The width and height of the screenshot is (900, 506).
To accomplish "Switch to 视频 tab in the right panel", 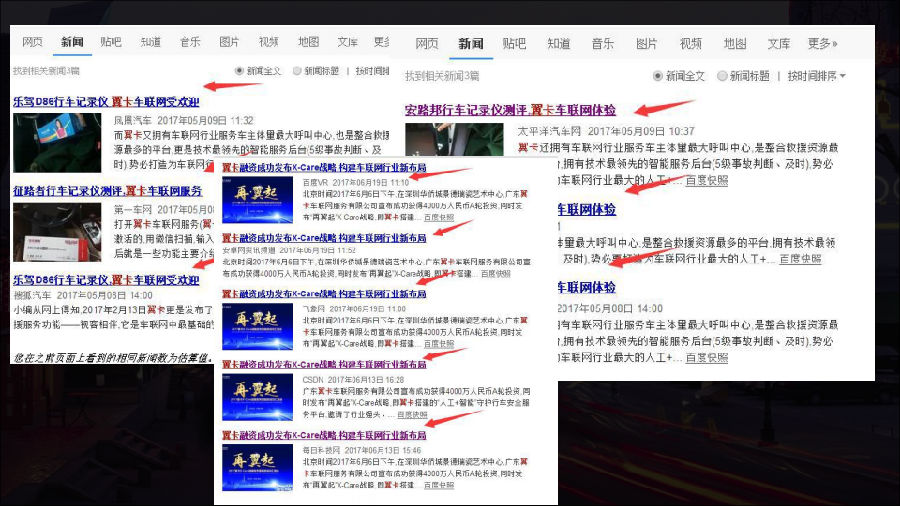I will click(690, 44).
